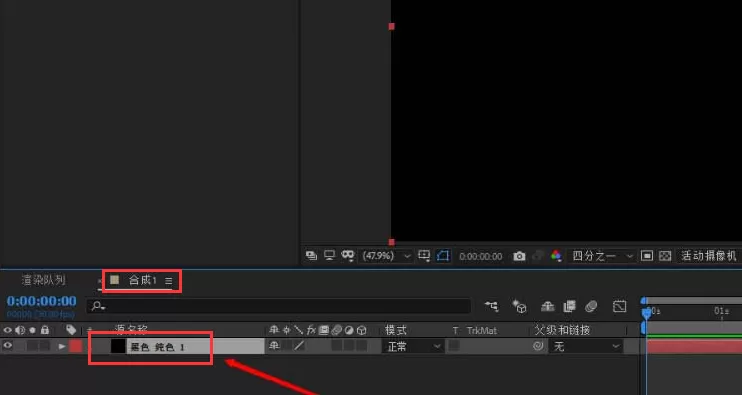Viewport: 742px width, 395px height.
Task: Click work area start handle
Action: point(644,328)
